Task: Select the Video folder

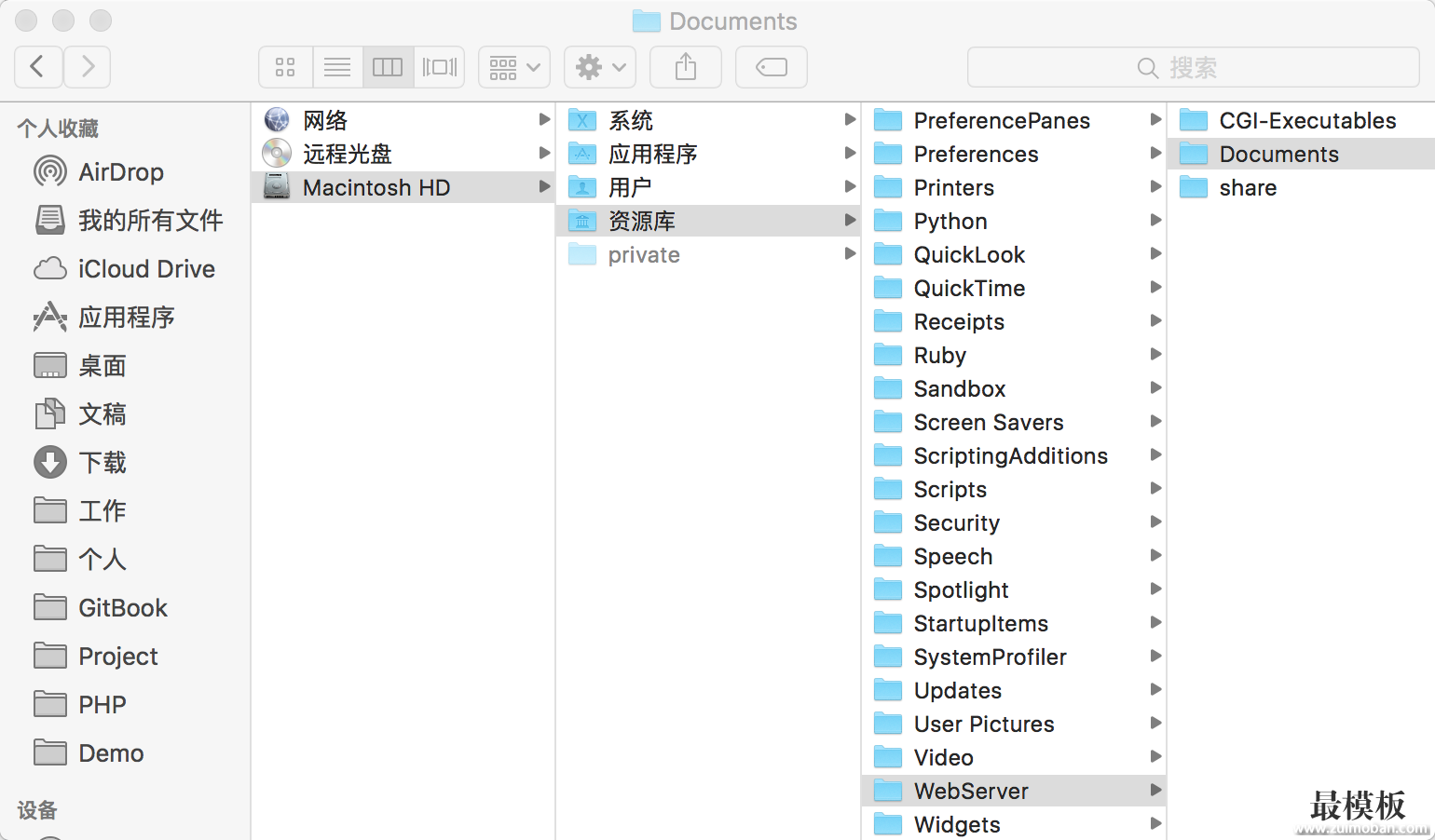Action: pyautogui.click(x=1015, y=757)
